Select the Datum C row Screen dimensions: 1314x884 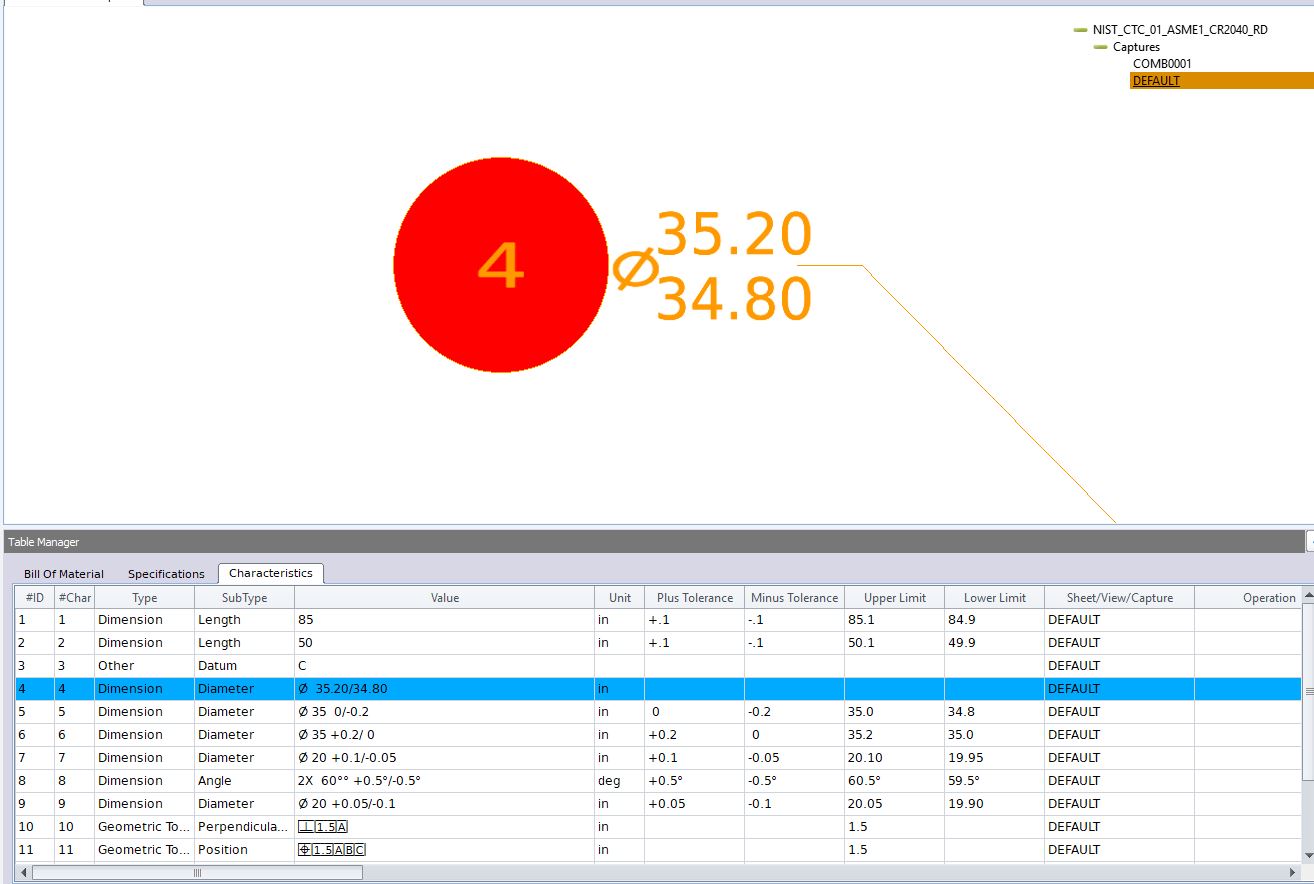pos(658,666)
